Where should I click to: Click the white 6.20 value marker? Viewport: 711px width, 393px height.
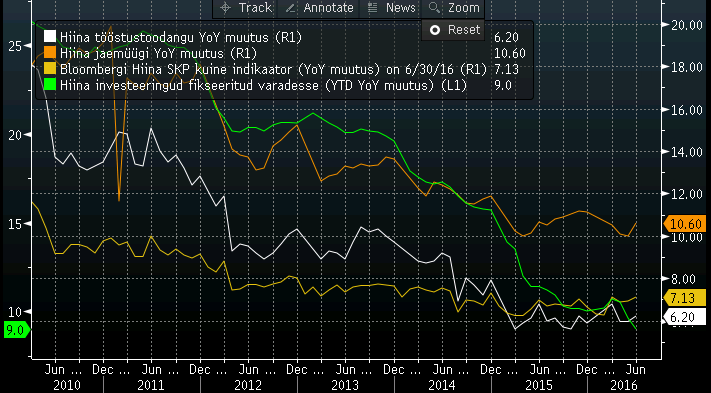coord(685,317)
